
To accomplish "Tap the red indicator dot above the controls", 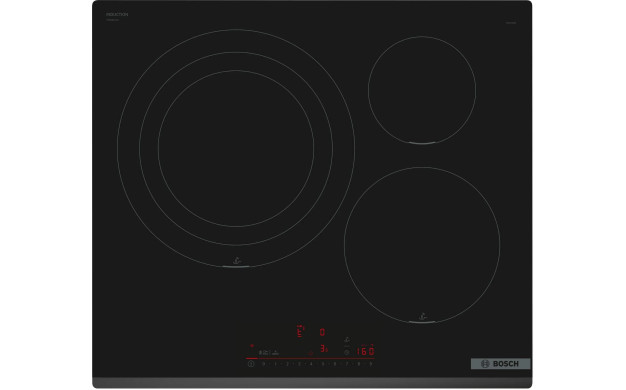I will (252, 346).
